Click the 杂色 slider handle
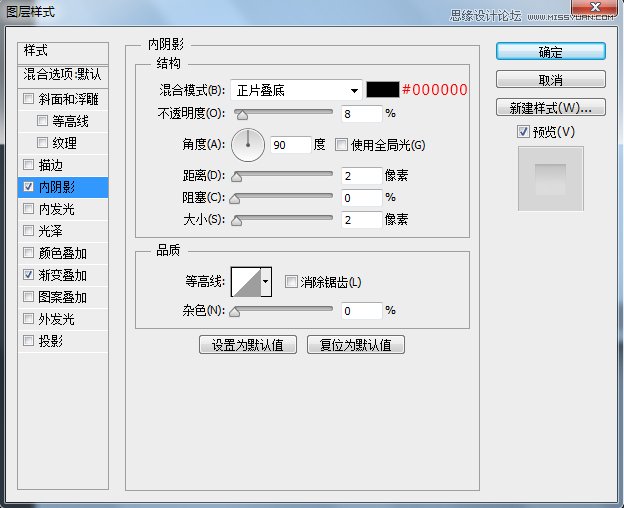The width and height of the screenshot is (624, 508). click(235, 312)
